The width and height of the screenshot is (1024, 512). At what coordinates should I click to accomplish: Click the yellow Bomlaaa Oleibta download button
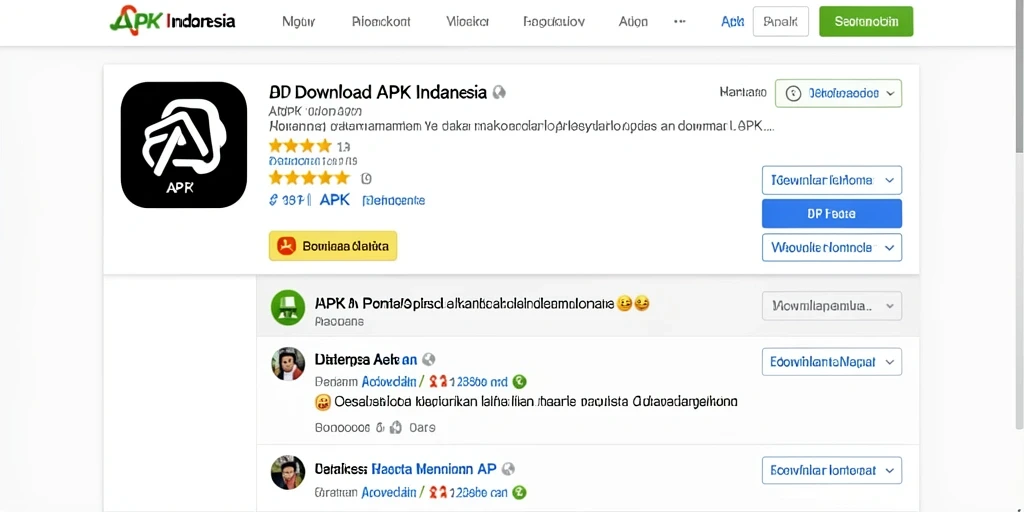coord(332,246)
